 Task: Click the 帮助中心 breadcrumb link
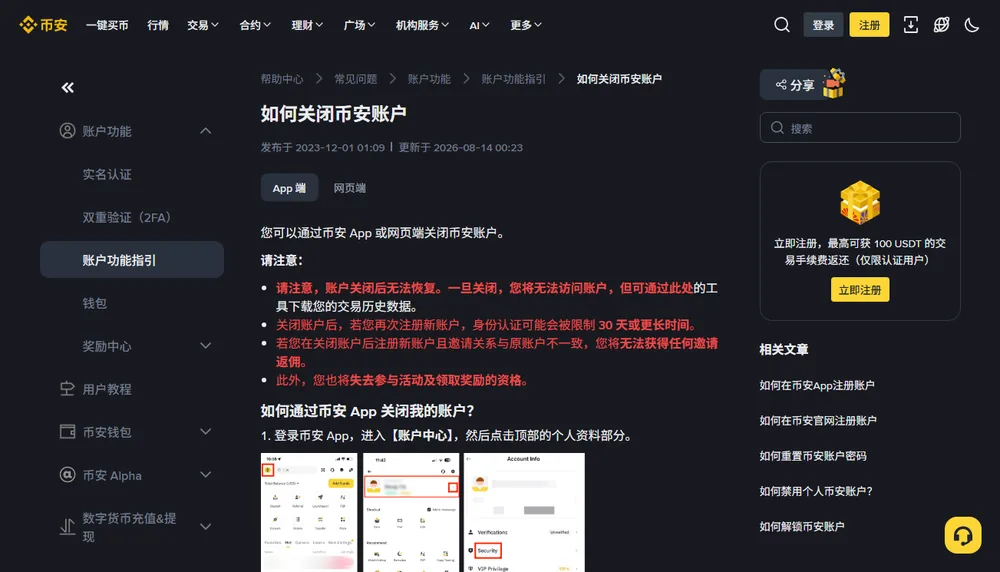[282, 79]
